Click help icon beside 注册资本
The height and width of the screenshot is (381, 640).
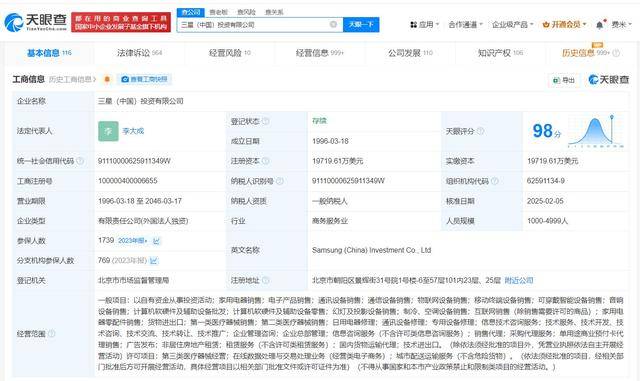pos(265,161)
